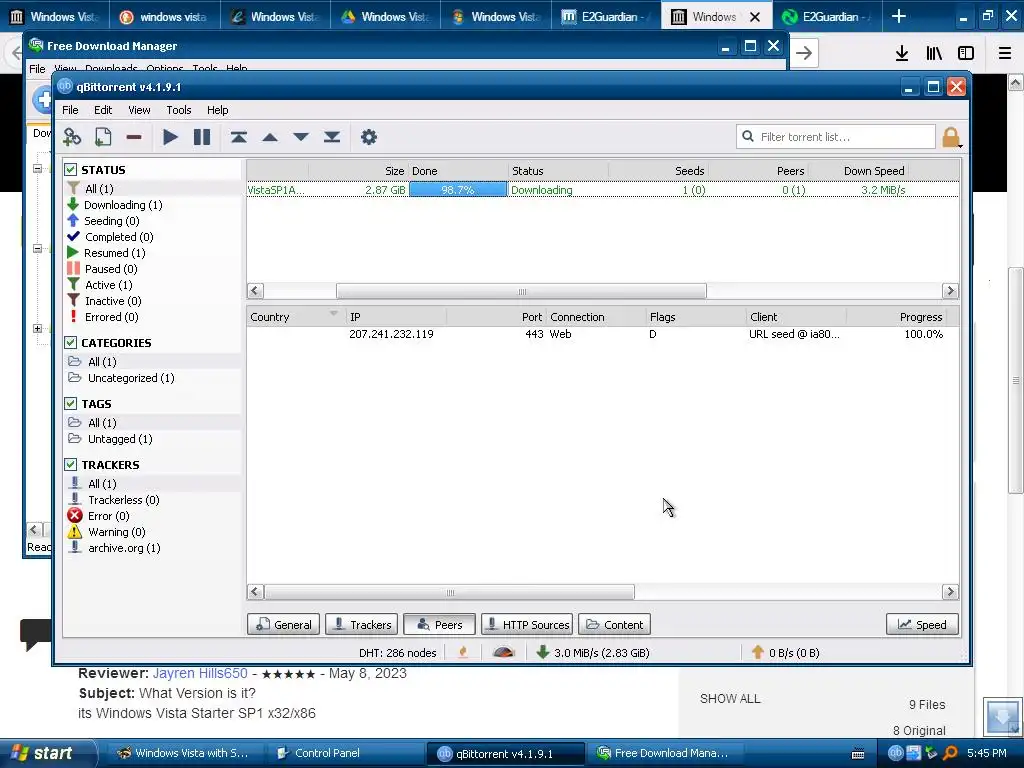The height and width of the screenshot is (768, 1024).
Task: Open the Edit menu in qBittorrent
Action: 103,110
